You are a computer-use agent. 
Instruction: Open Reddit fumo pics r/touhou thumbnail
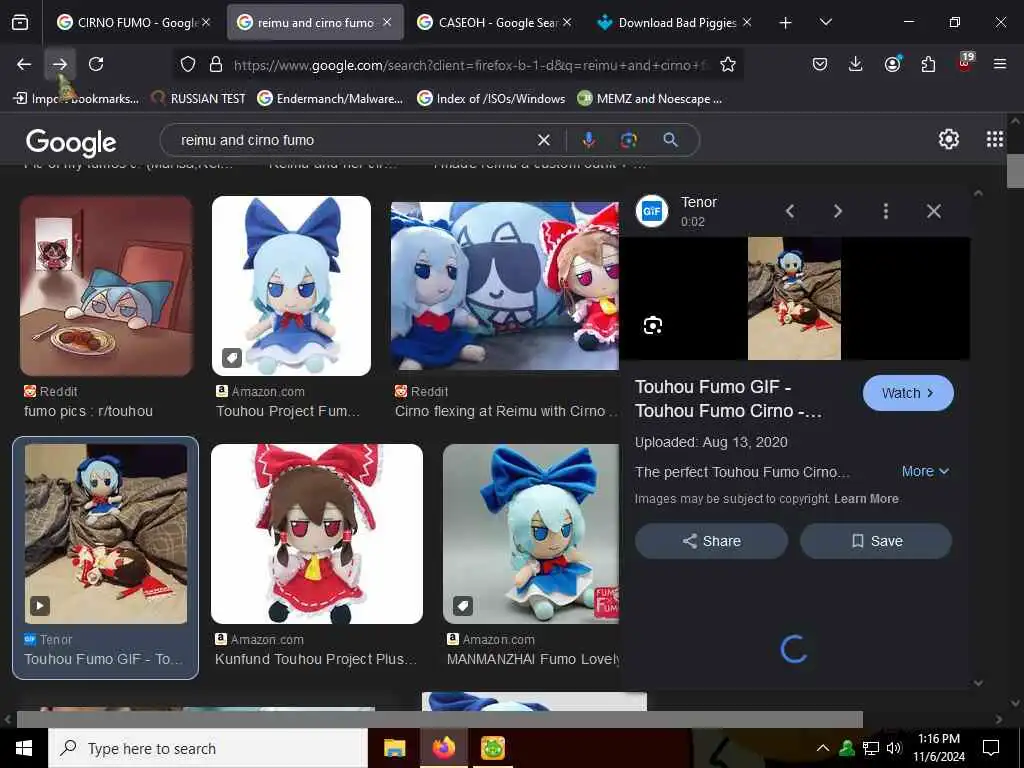coord(106,285)
